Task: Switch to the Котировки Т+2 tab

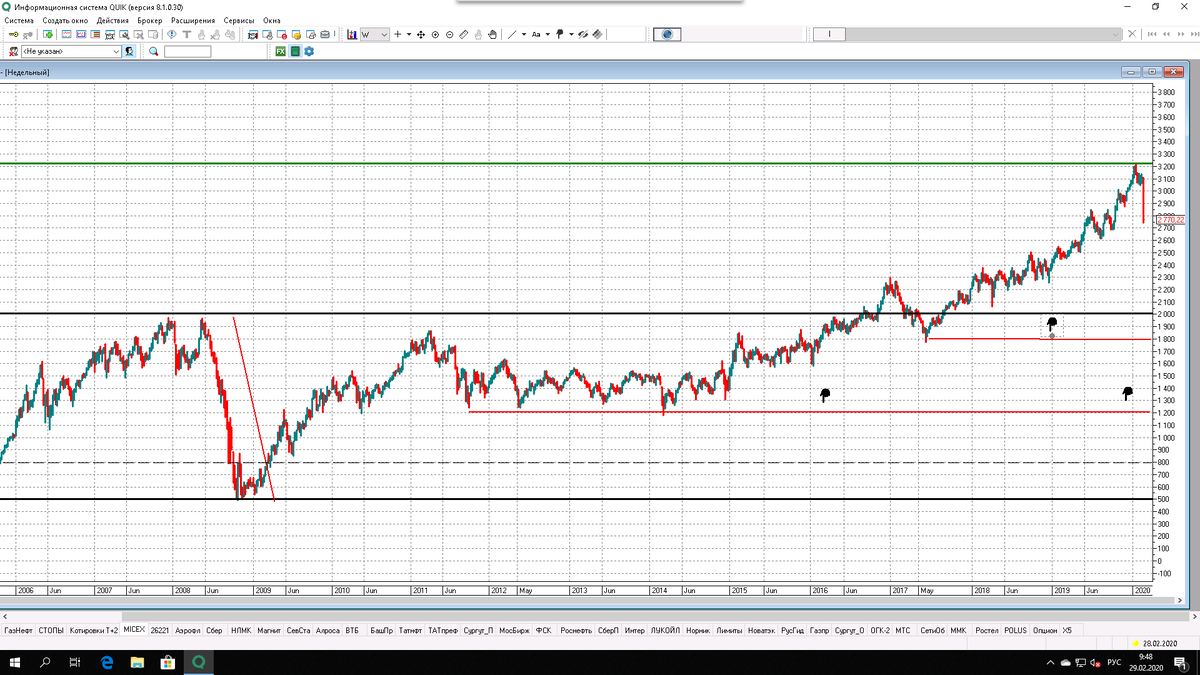Action: coord(94,631)
